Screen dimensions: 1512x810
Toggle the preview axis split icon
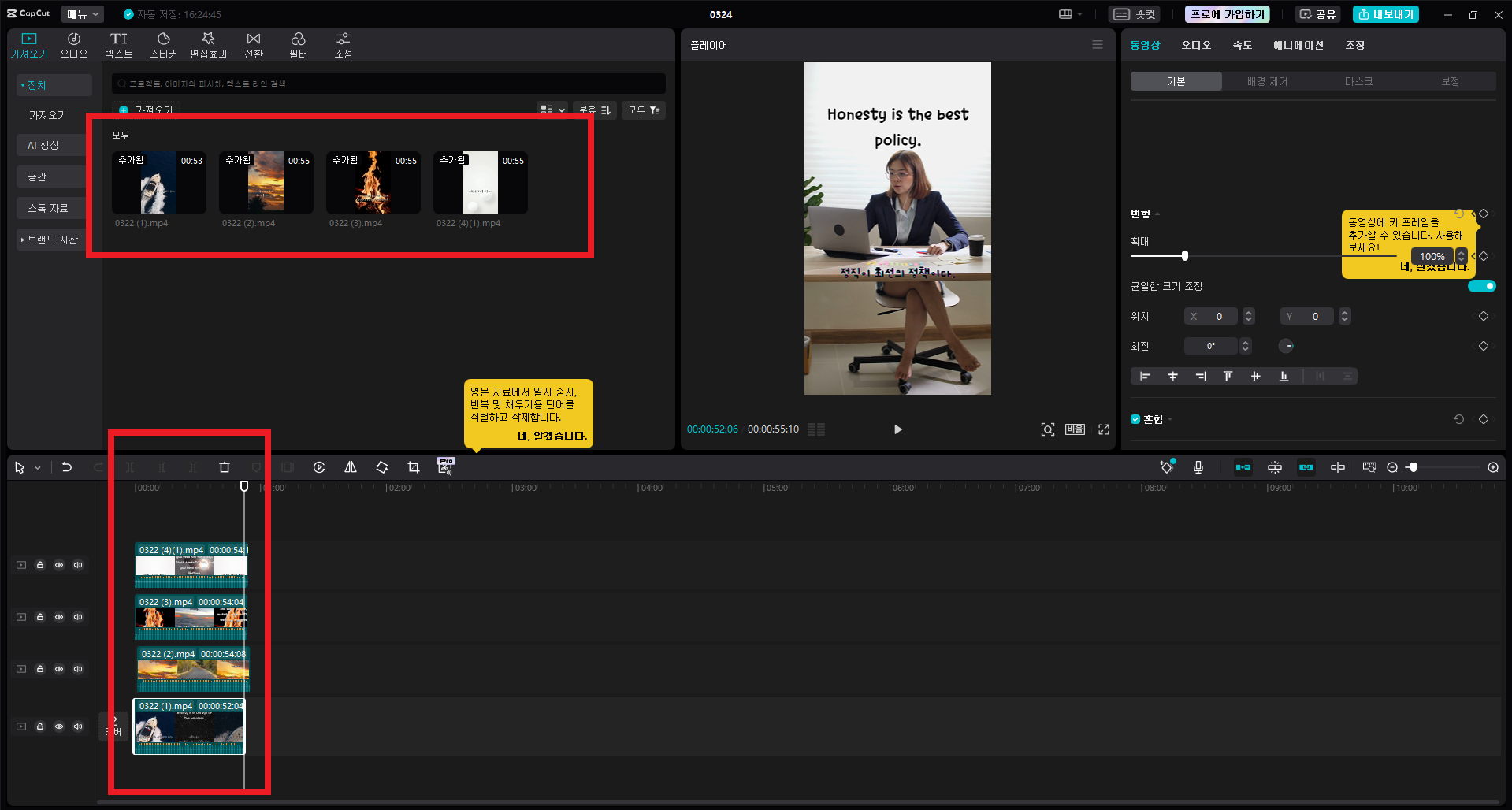(1338, 467)
